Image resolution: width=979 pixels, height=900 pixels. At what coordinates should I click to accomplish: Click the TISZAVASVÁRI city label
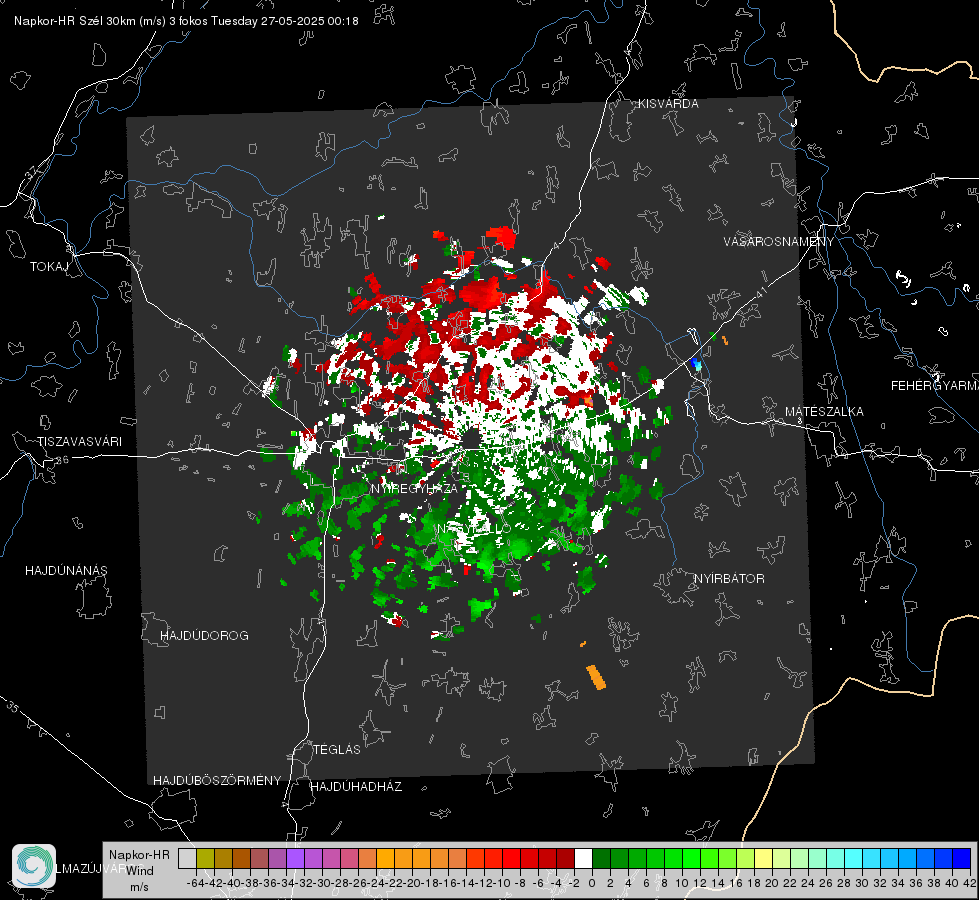[x=79, y=442]
